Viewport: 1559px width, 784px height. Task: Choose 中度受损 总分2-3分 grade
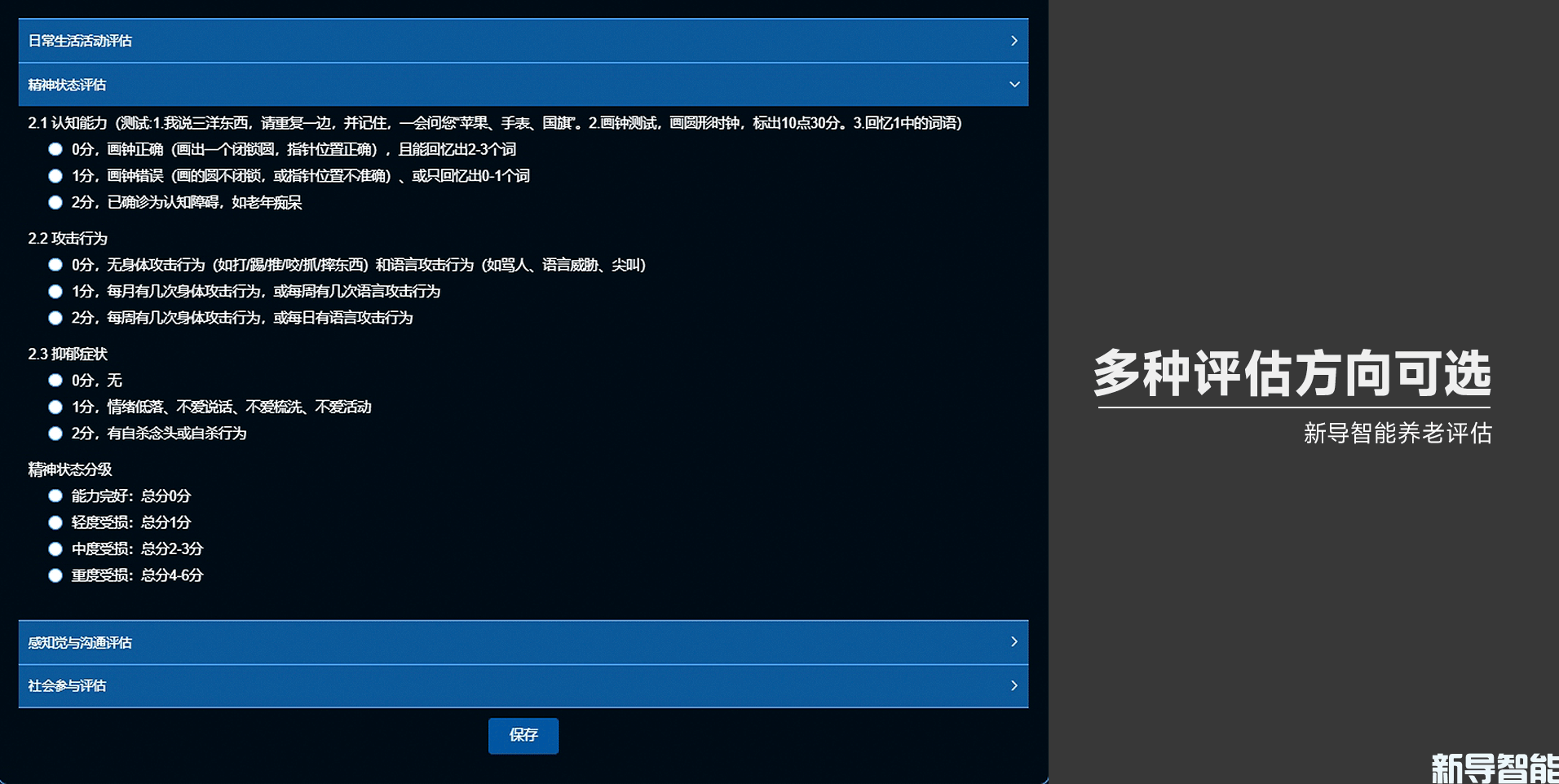55,549
